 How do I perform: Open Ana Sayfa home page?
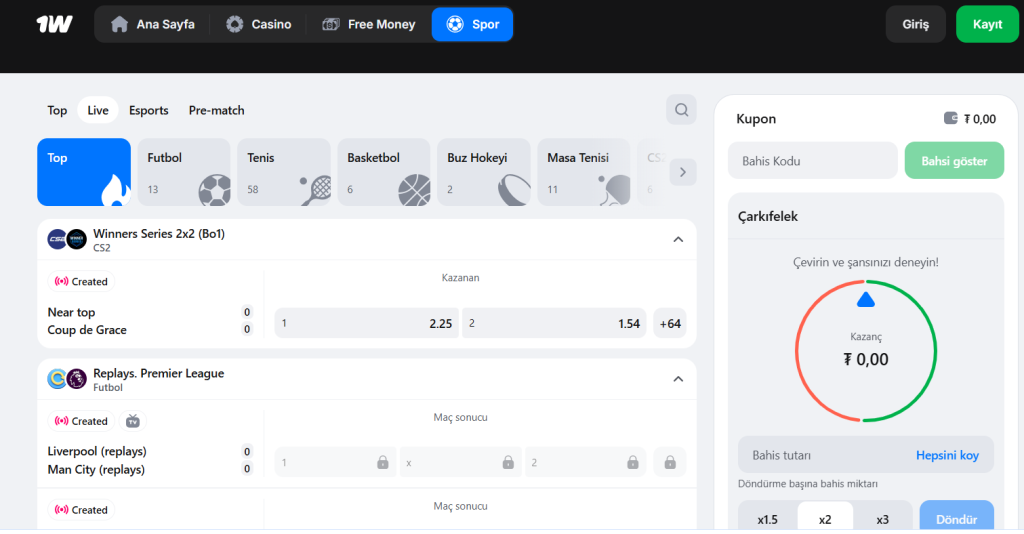click(x=153, y=24)
